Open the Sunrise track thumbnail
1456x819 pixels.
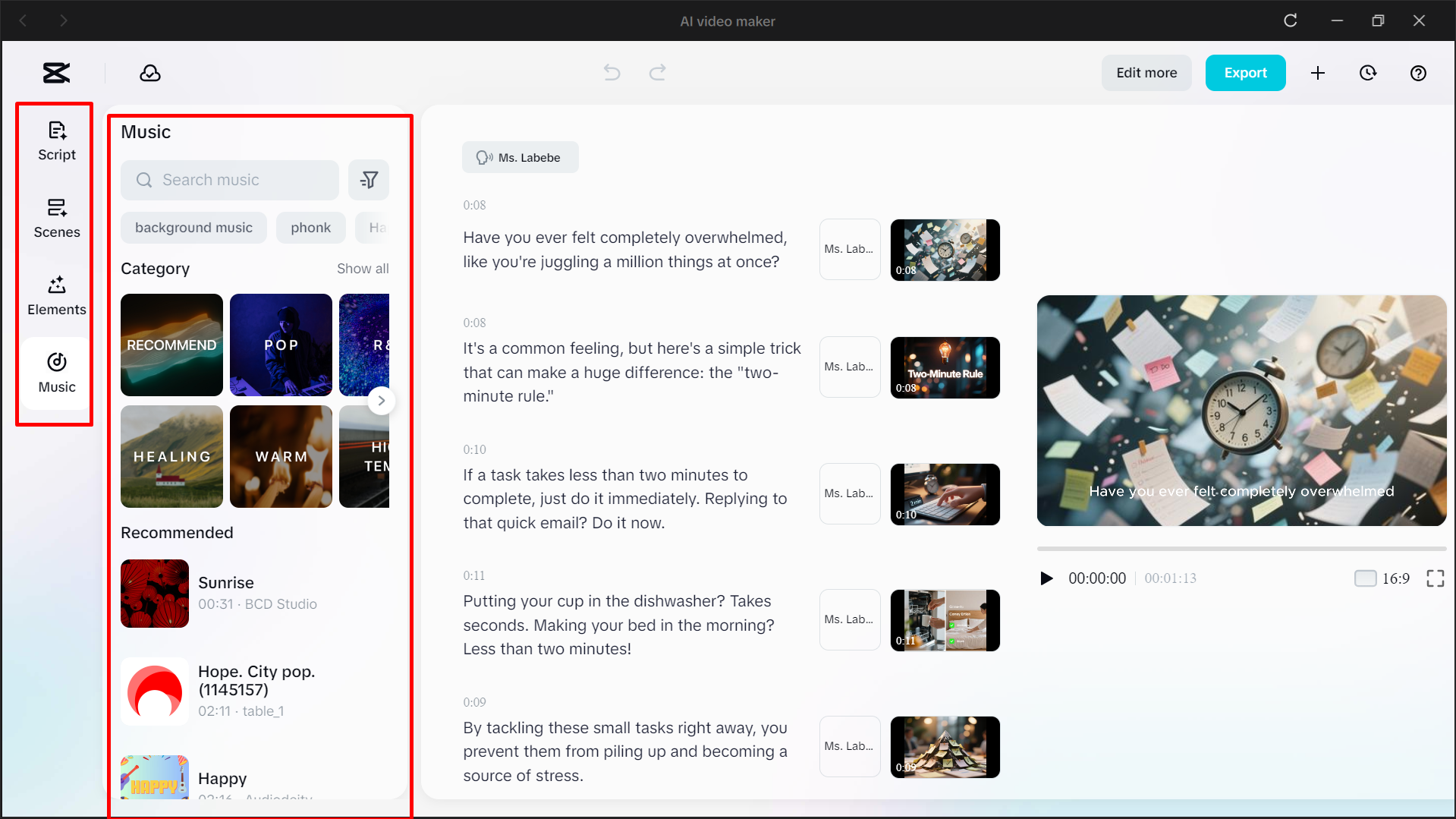click(154, 594)
